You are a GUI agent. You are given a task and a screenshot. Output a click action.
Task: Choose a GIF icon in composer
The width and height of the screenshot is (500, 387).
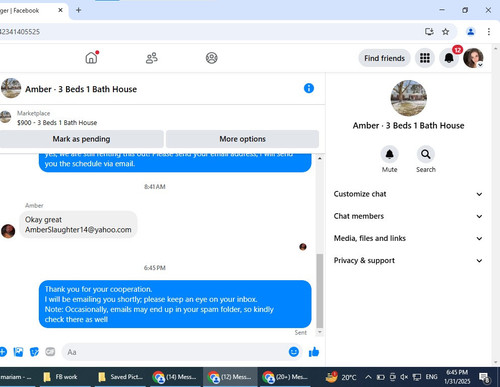(50, 352)
